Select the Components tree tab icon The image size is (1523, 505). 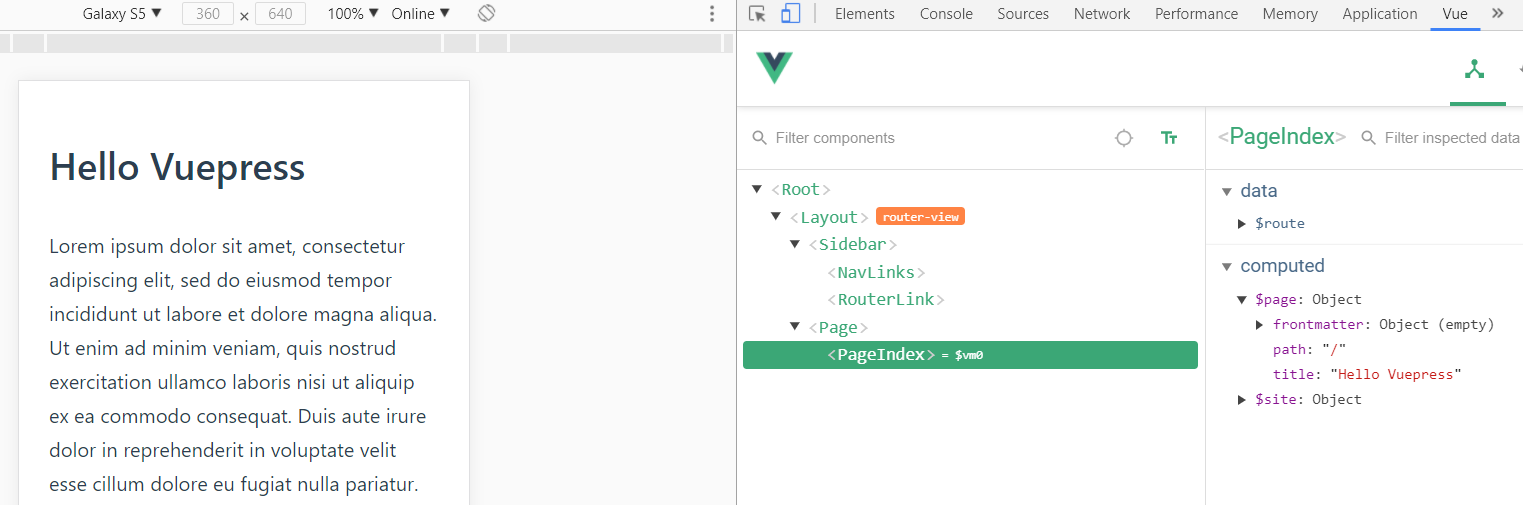[x=1474, y=69]
